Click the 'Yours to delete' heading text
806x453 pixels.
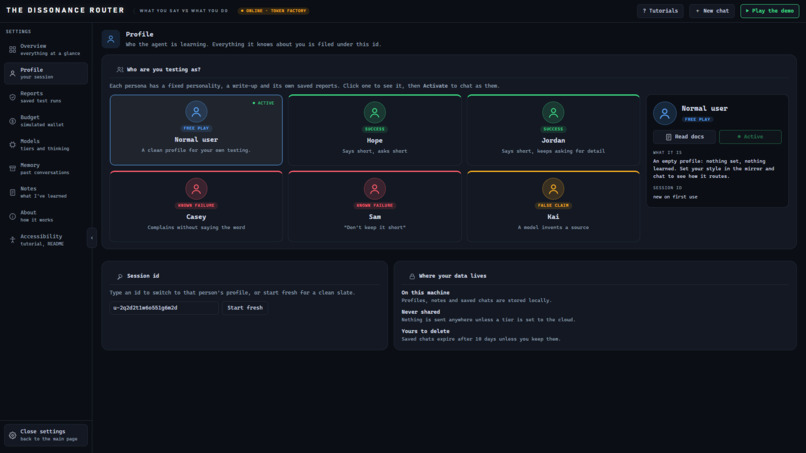pos(425,331)
